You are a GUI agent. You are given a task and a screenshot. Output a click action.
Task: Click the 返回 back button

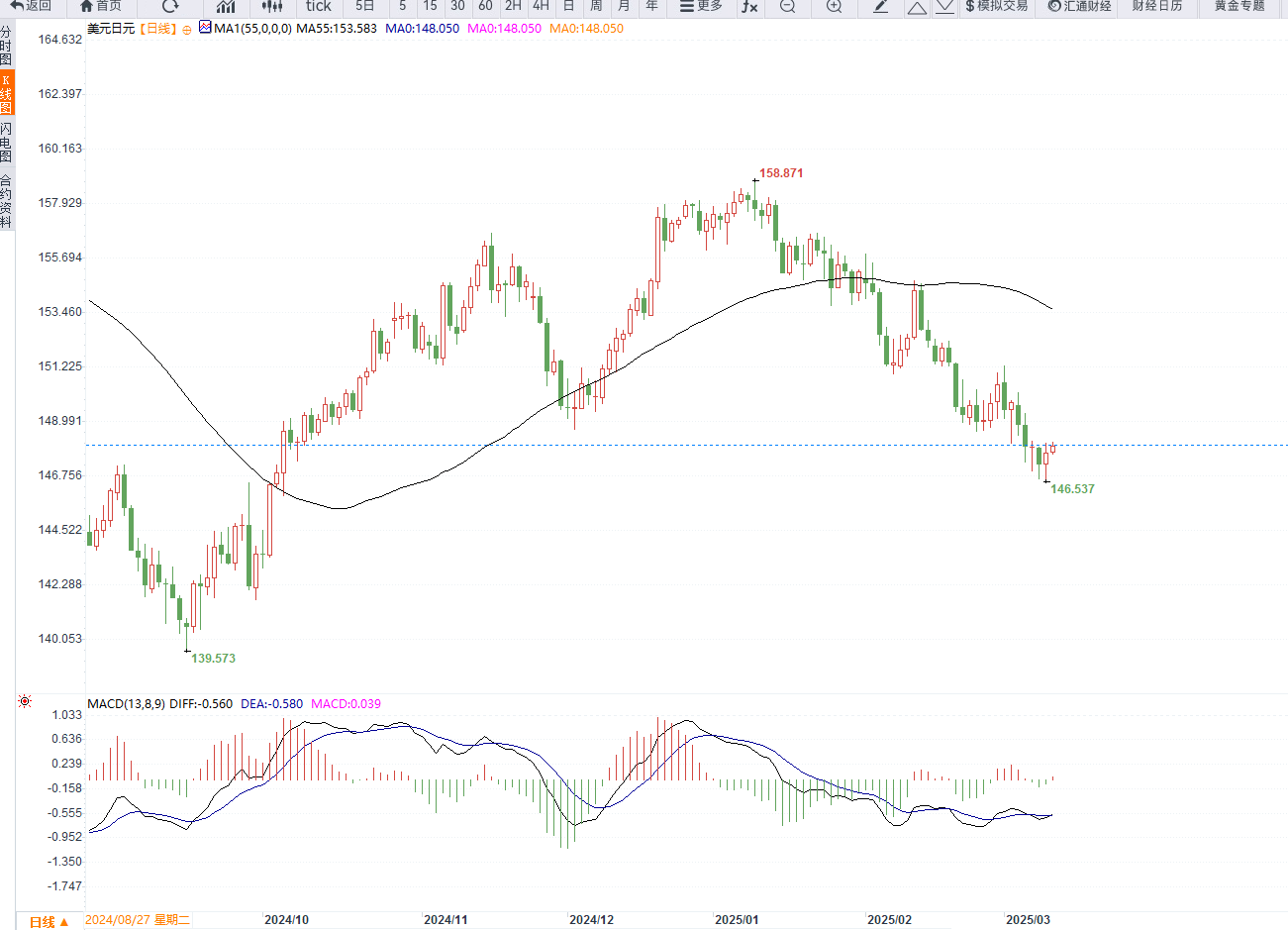tap(32, 6)
